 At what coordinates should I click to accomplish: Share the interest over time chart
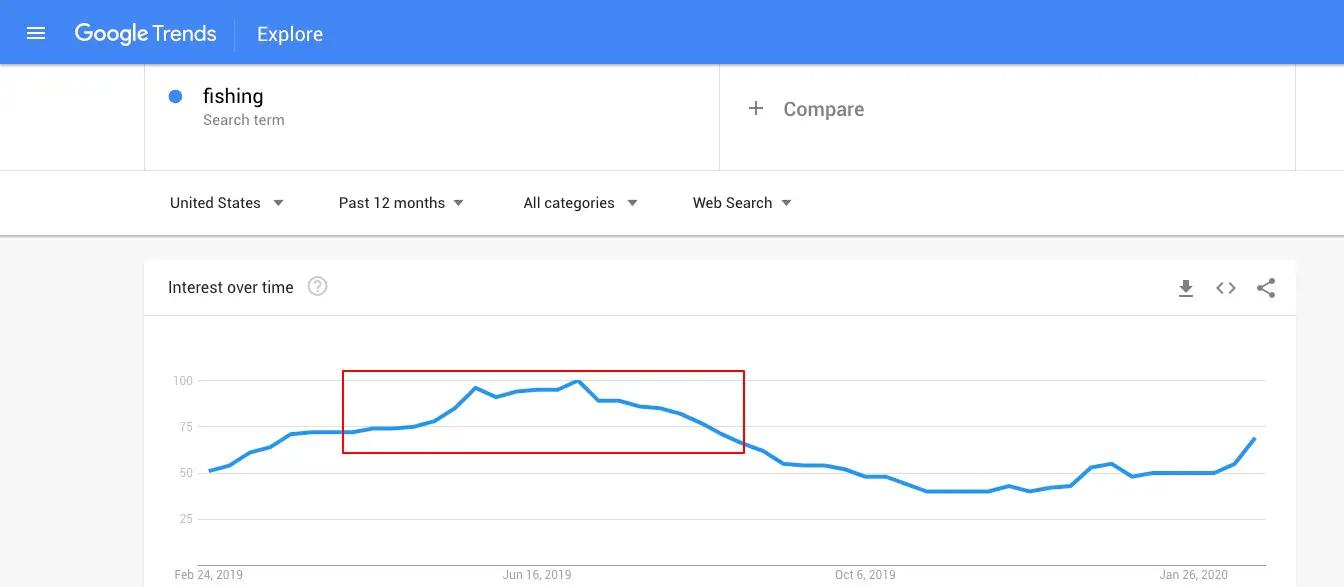click(x=1266, y=288)
